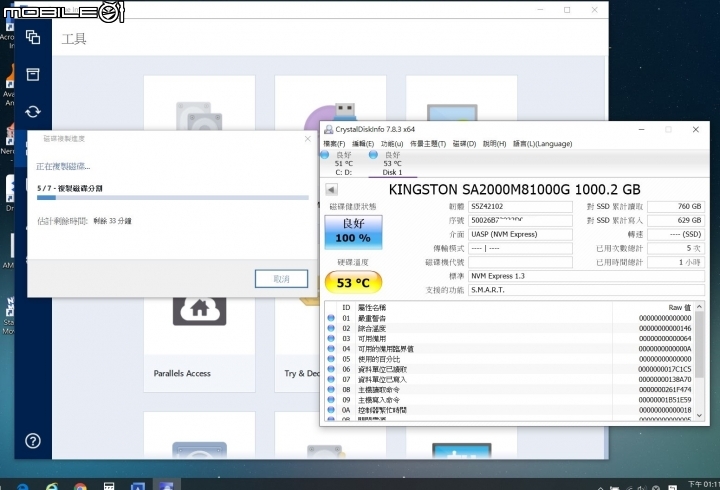This screenshot has width=720, height=490.
Task: Click the taskbar clock showing 下午 01:11
Action: click(x=703, y=484)
